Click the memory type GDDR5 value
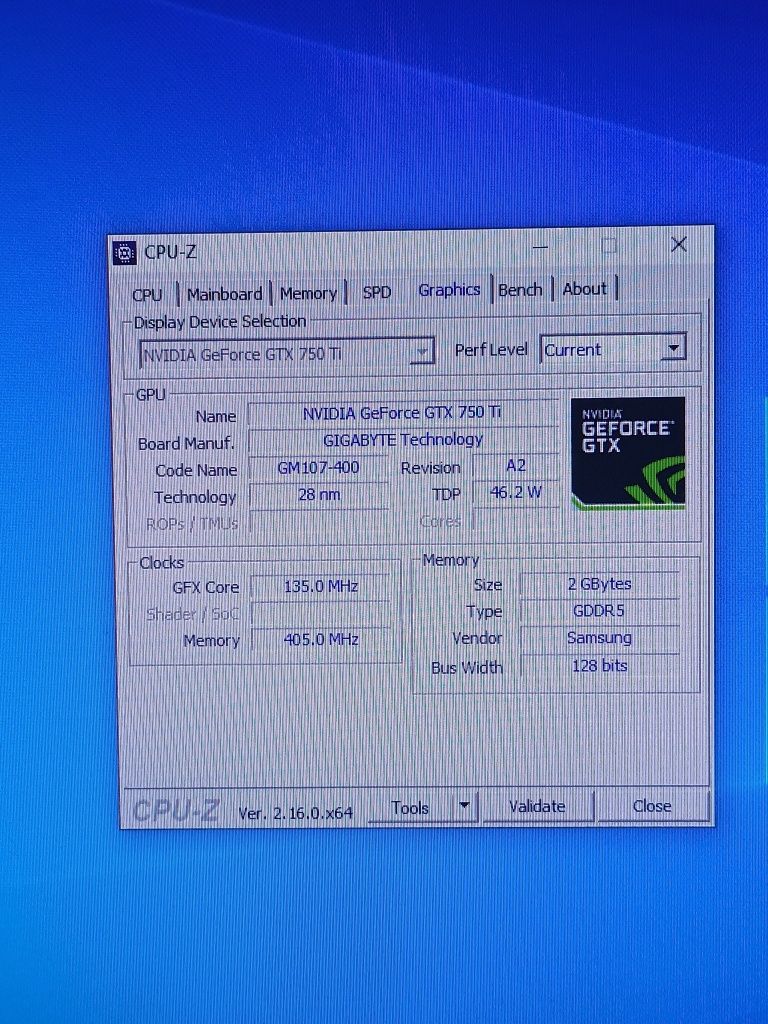768x1024 pixels. (x=600, y=611)
